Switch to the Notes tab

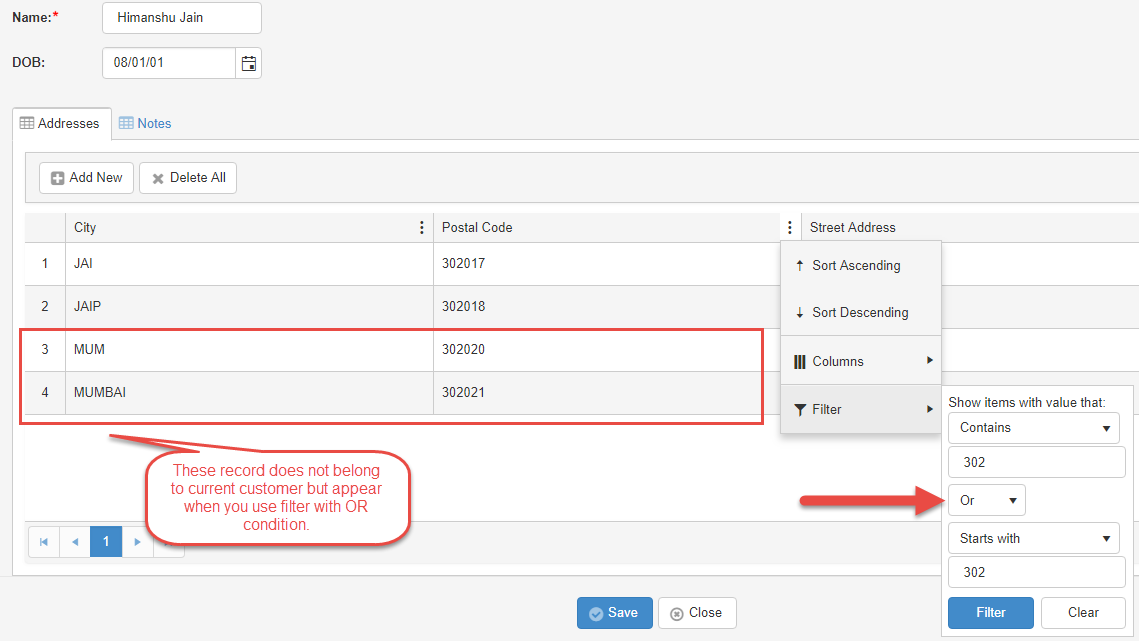coord(145,124)
